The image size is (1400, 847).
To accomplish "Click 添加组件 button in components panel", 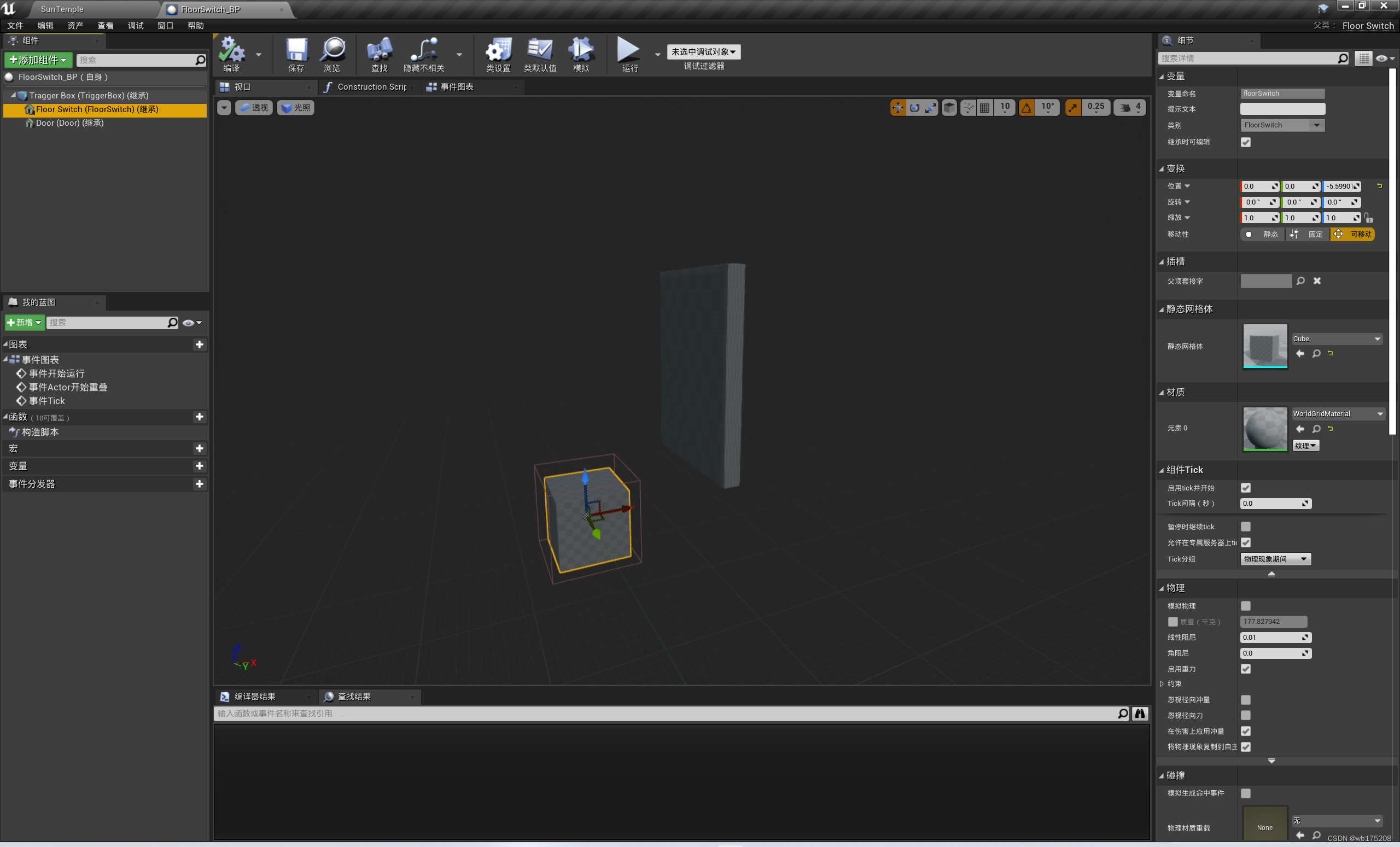I will coord(37,60).
